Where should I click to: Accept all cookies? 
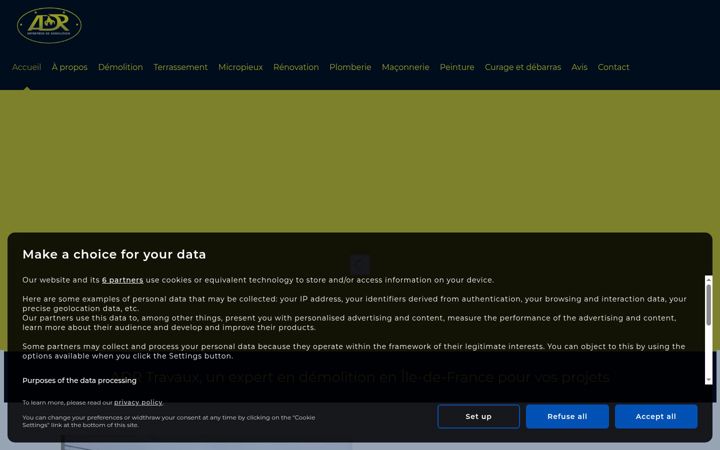pos(656,416)
